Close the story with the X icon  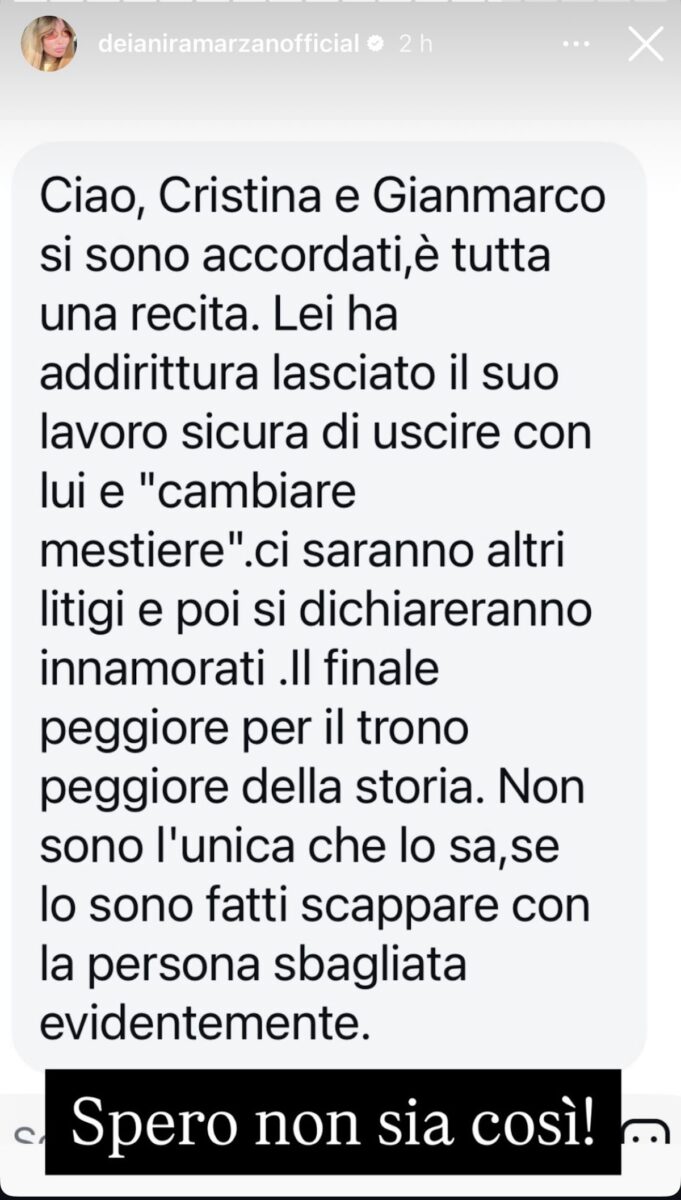click(x=646, y=44)
